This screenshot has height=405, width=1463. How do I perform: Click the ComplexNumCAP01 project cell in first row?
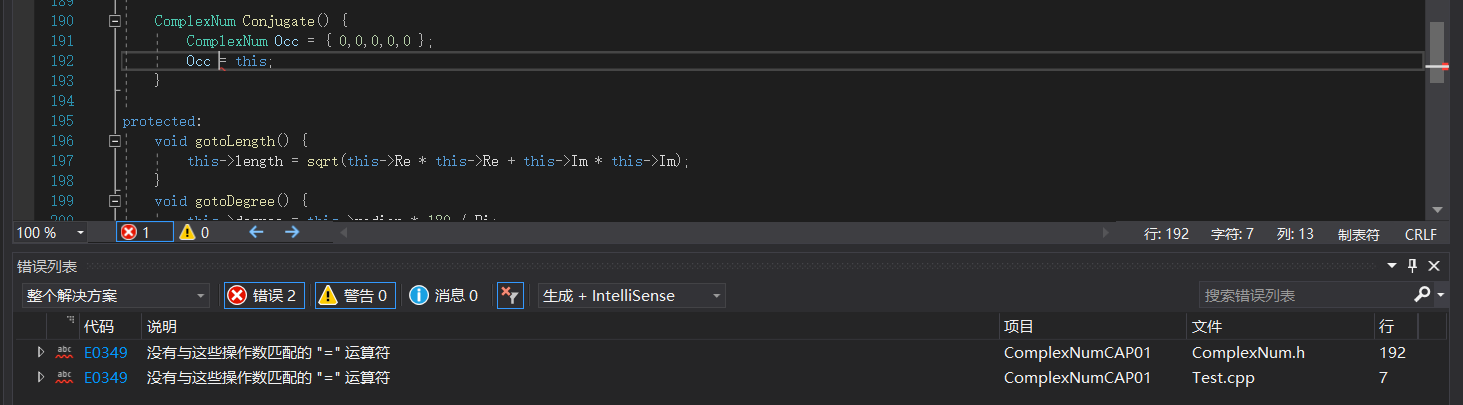coord(1077,352)
